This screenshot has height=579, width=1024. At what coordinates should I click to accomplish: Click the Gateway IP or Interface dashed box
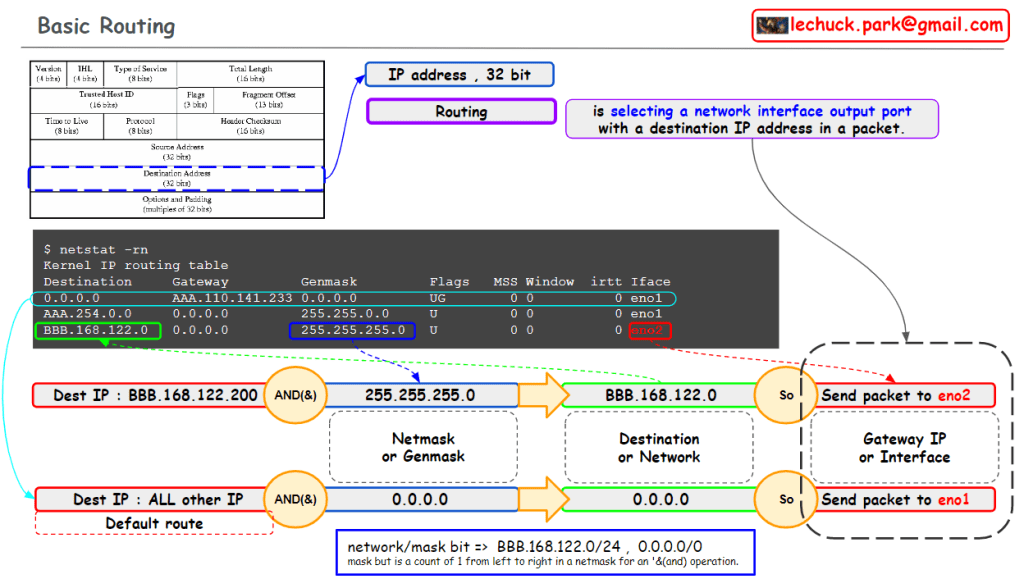pyautogui.click(x=904, y=448)
